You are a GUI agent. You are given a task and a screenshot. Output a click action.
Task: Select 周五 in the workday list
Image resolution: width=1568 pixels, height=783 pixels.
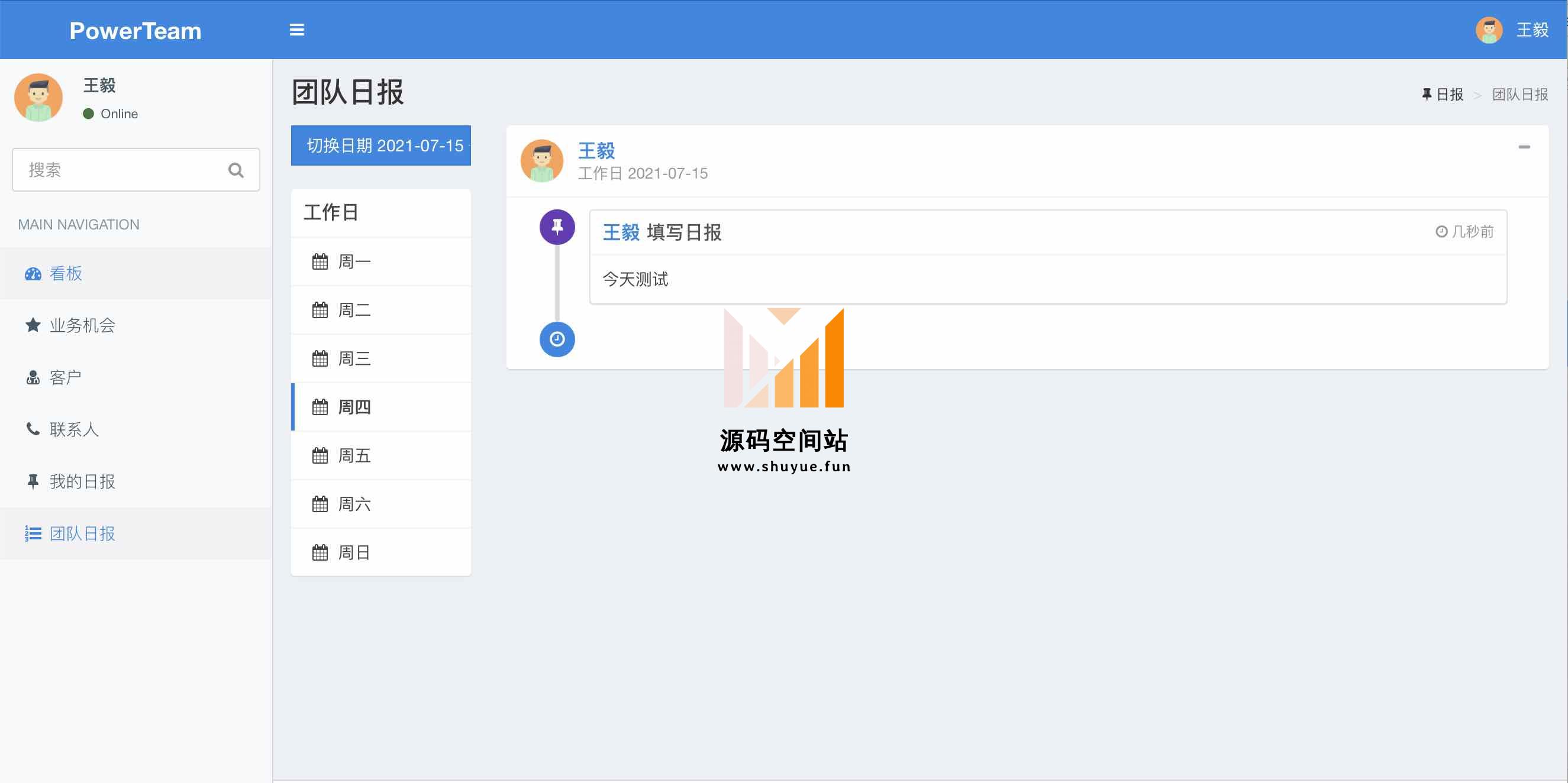pos(381,456)
